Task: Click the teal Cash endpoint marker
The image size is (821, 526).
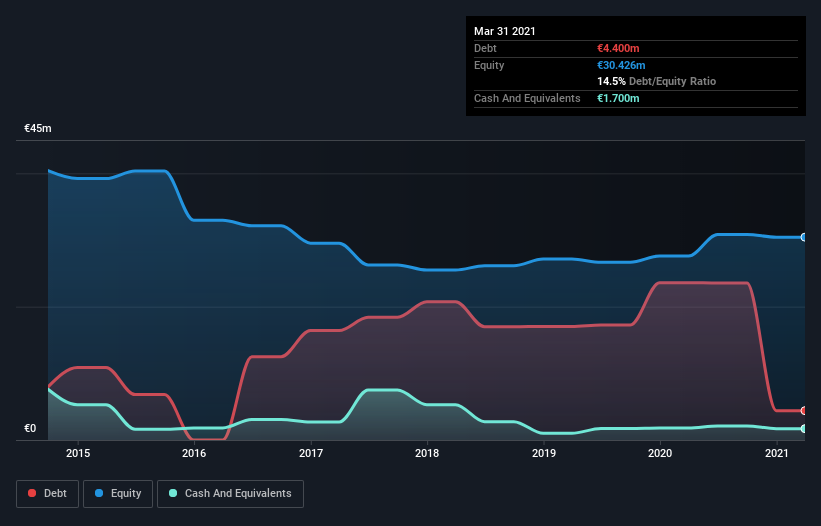Action: [804, 429]
